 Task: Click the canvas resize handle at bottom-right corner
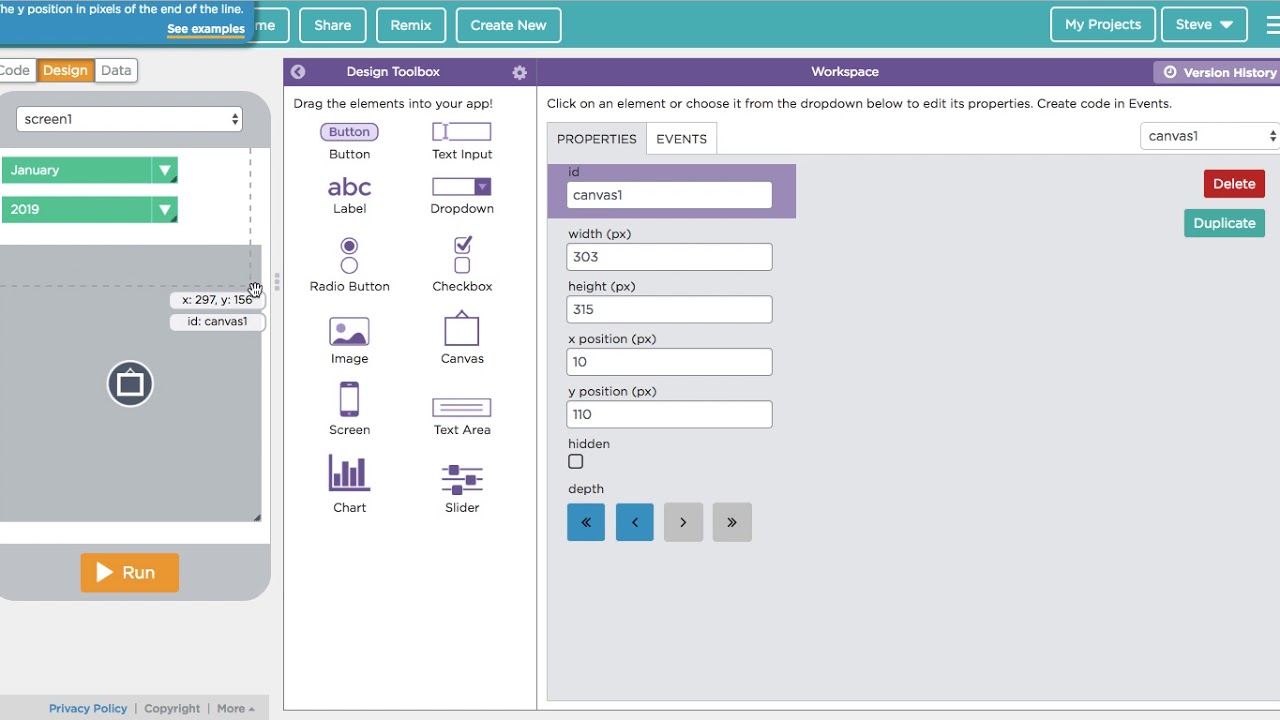tap(257, 517)
